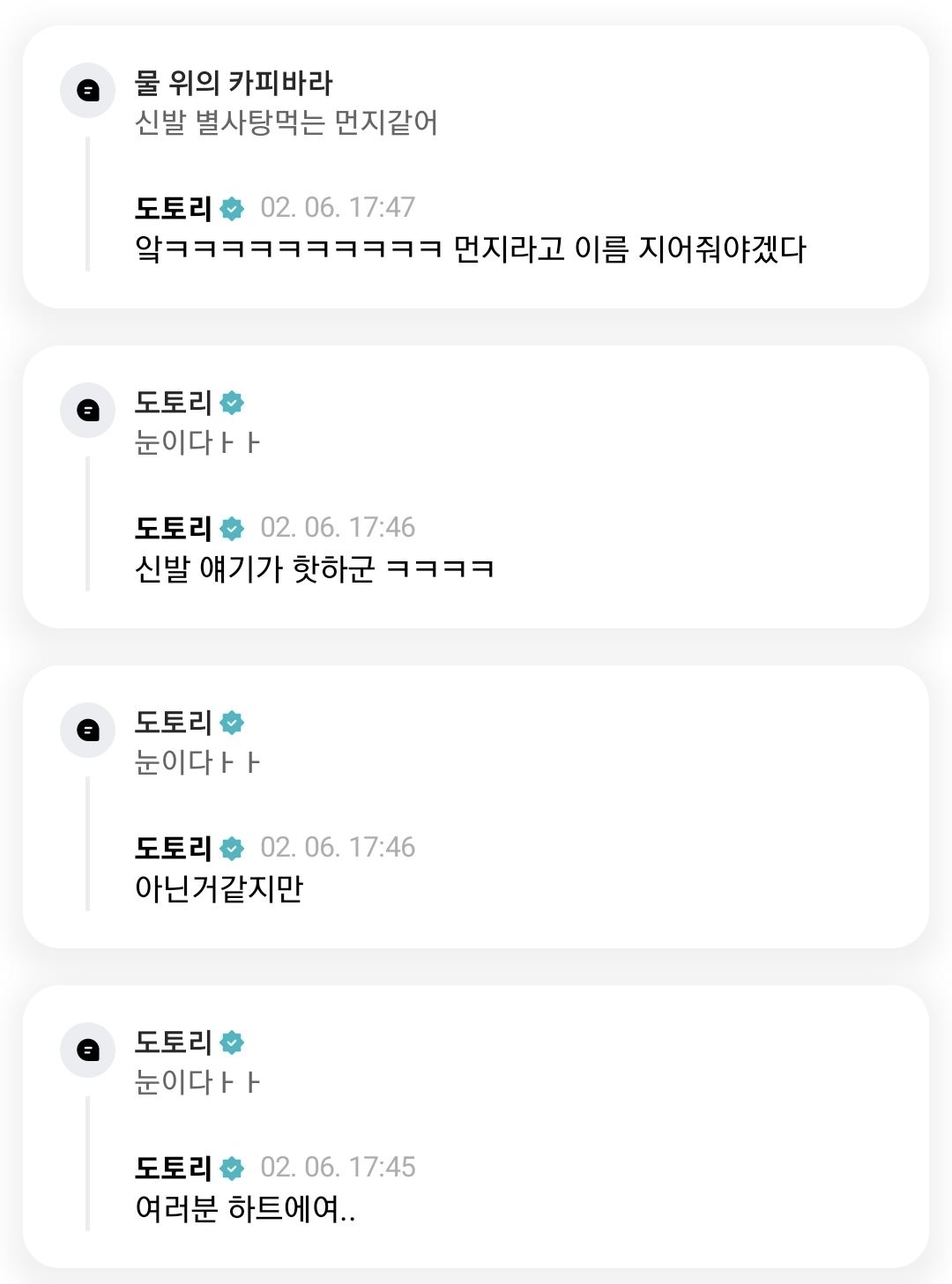Click the verified badge next to the 17:47 timestamp
This screenshot has width=952, height=1284.
click(232, 209)
